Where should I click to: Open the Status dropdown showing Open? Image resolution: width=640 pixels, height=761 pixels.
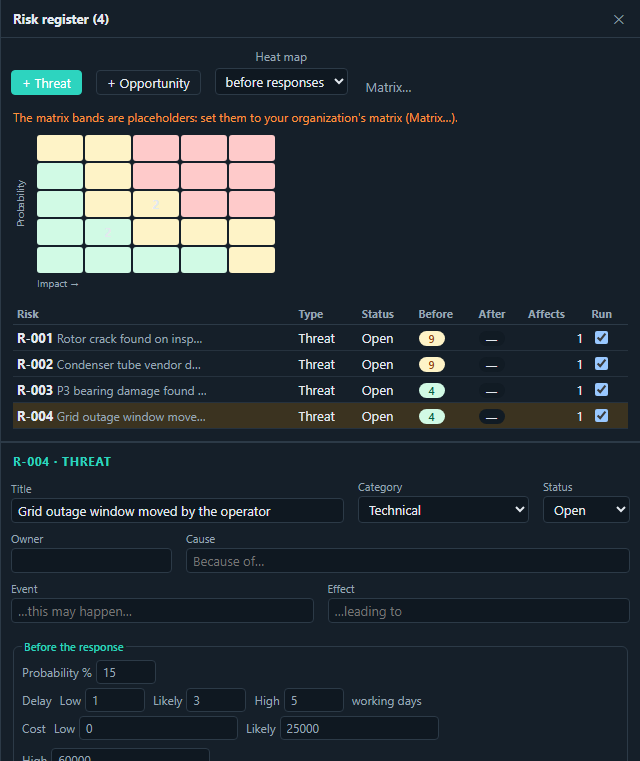click(x=586, y=510)
